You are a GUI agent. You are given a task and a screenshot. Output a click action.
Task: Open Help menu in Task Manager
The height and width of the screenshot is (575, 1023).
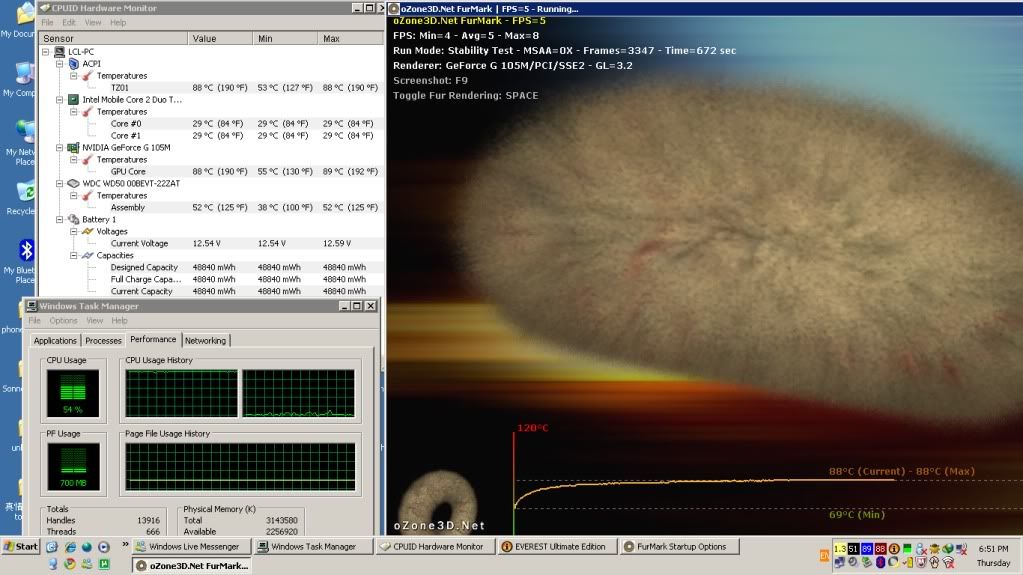click(119, 320)
